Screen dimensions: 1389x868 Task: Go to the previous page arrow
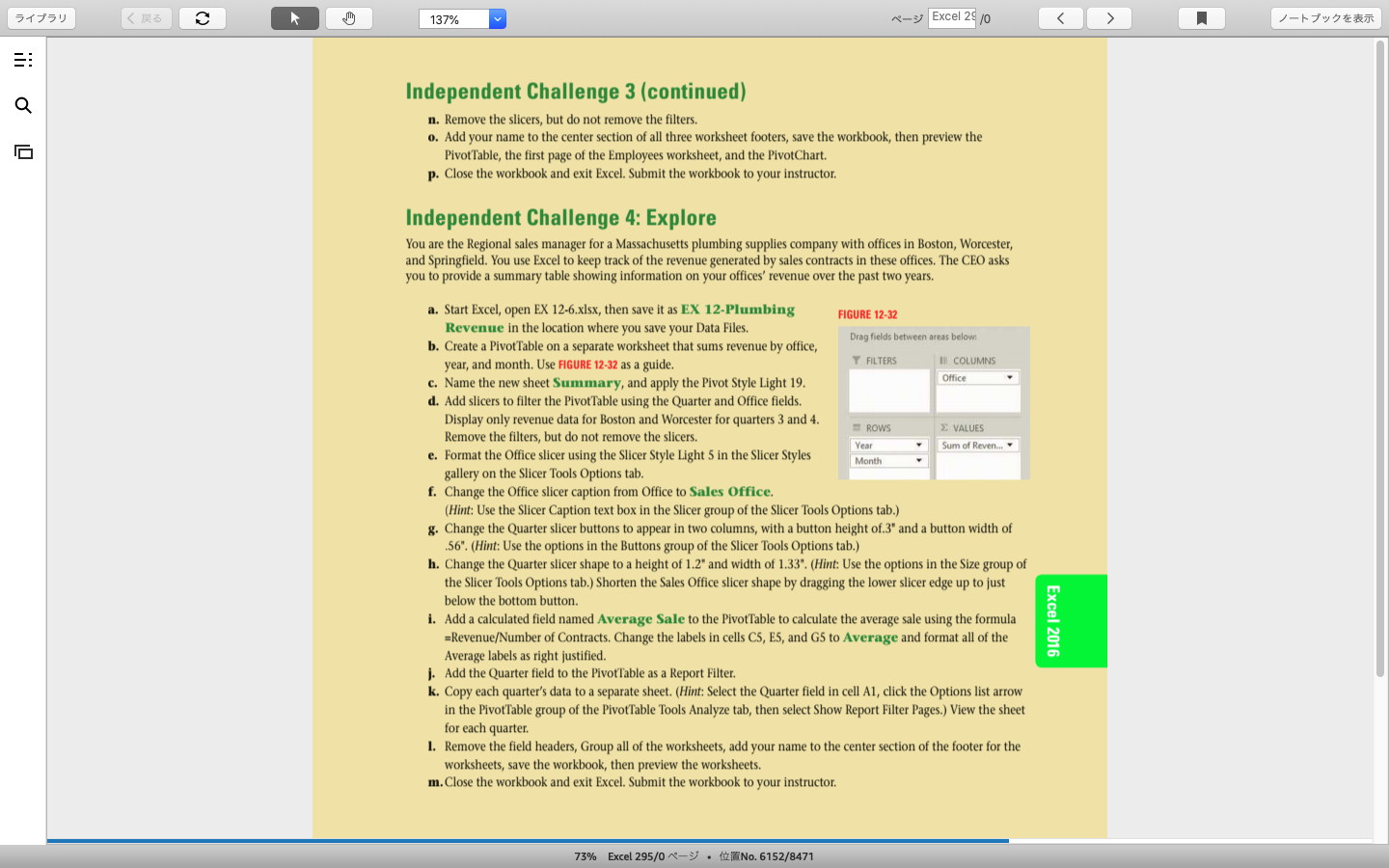pyautogui.click(x=1061, y=18)
